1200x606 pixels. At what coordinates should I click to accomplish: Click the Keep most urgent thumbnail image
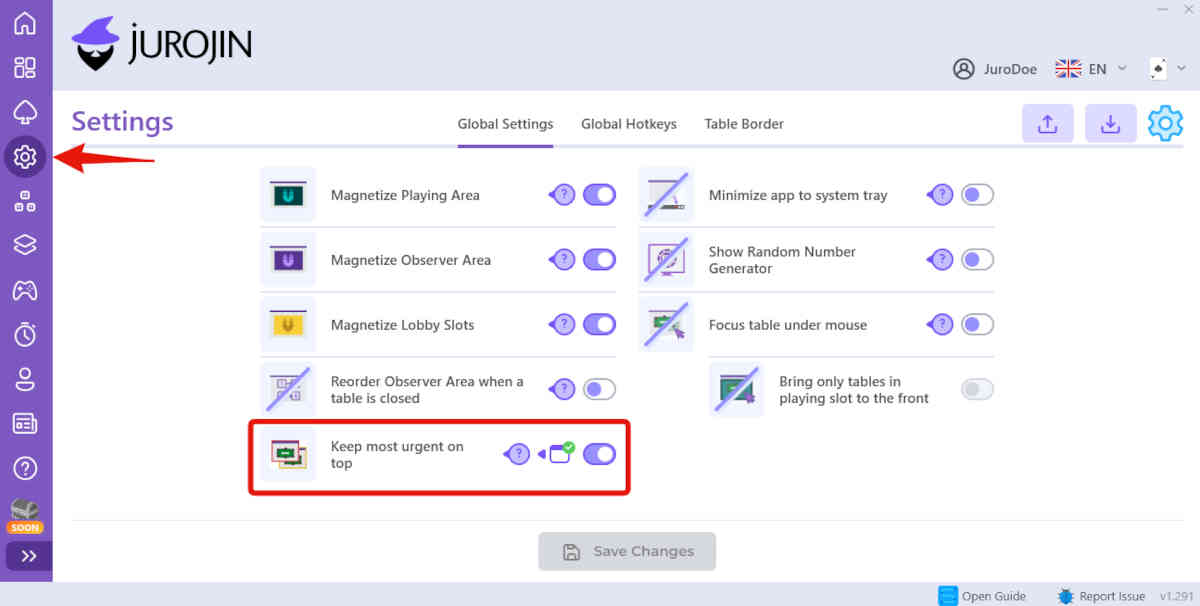[x=288, y=454]
